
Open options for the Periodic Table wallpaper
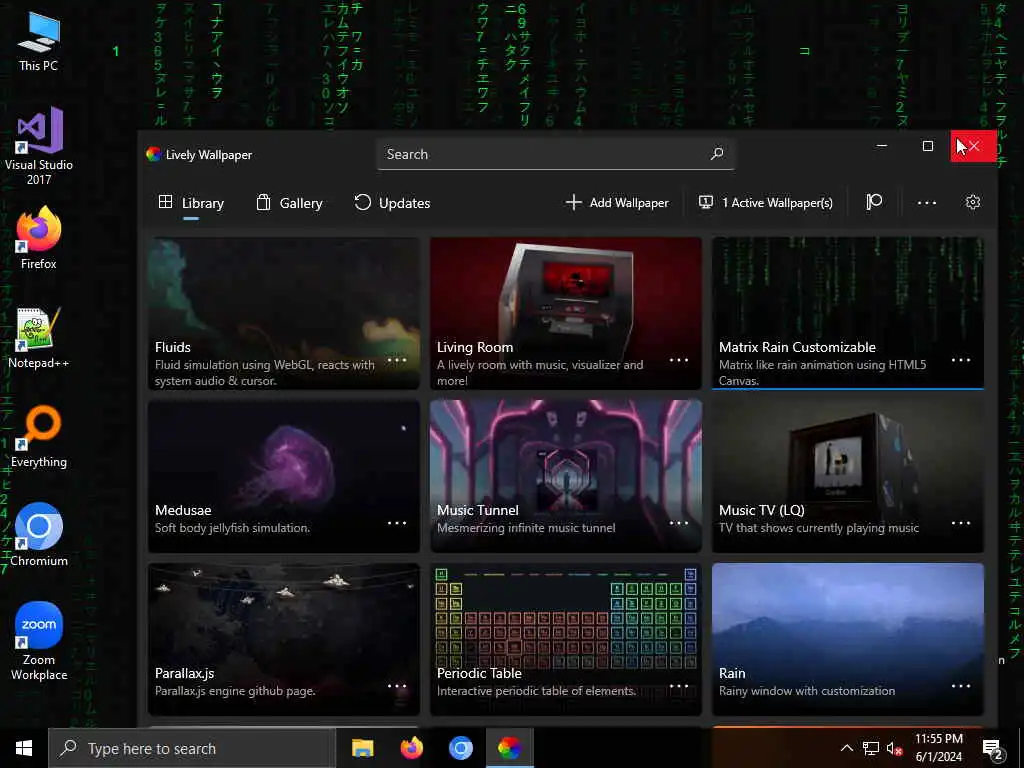click(x=679, y=686)
